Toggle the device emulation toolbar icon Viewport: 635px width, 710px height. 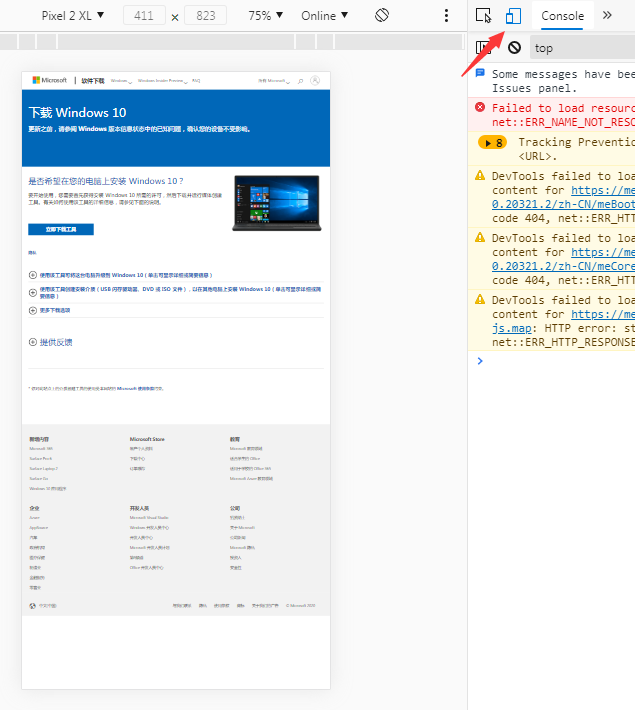513,16
